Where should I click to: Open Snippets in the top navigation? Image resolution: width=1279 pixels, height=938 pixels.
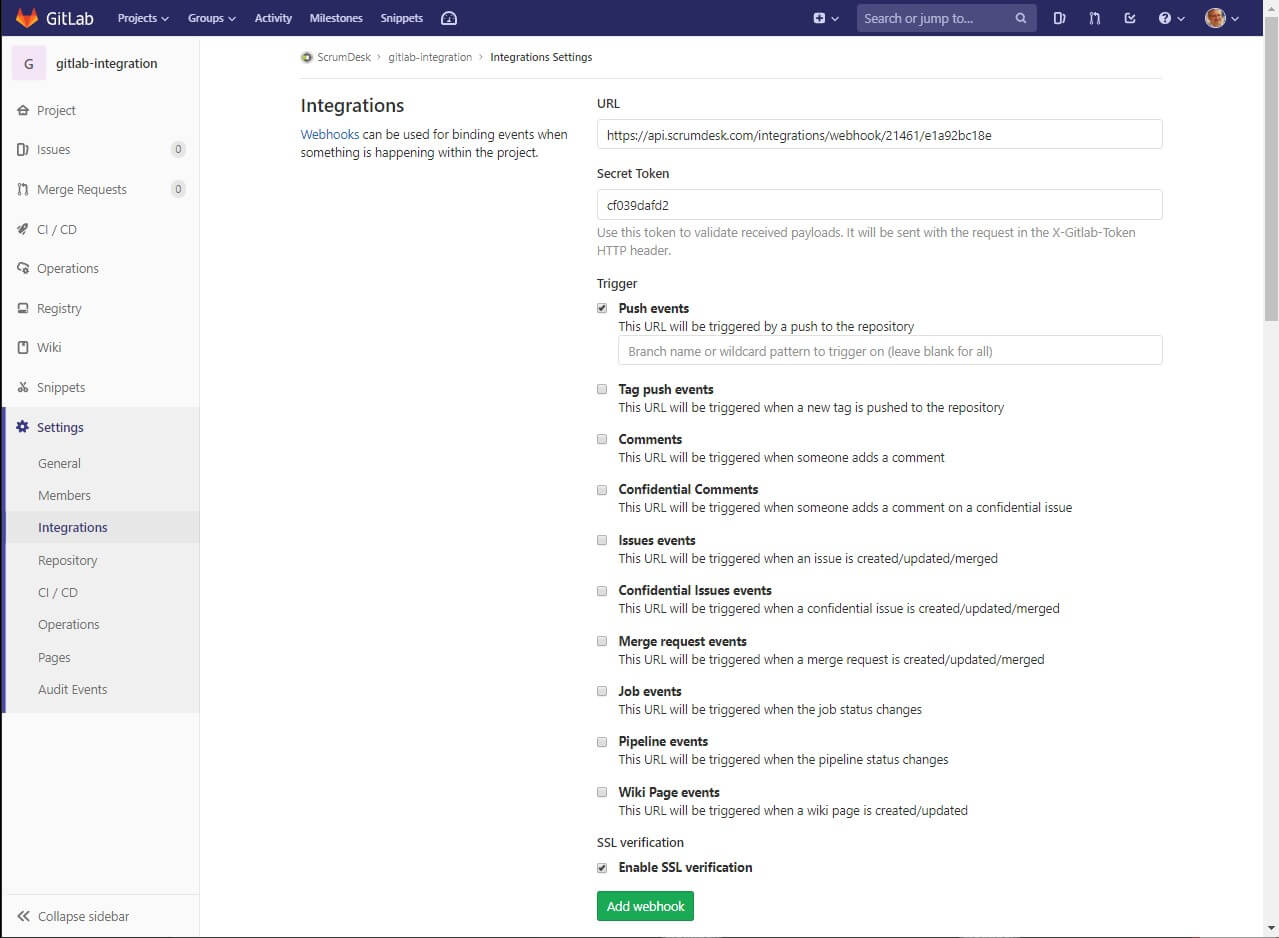401,18
